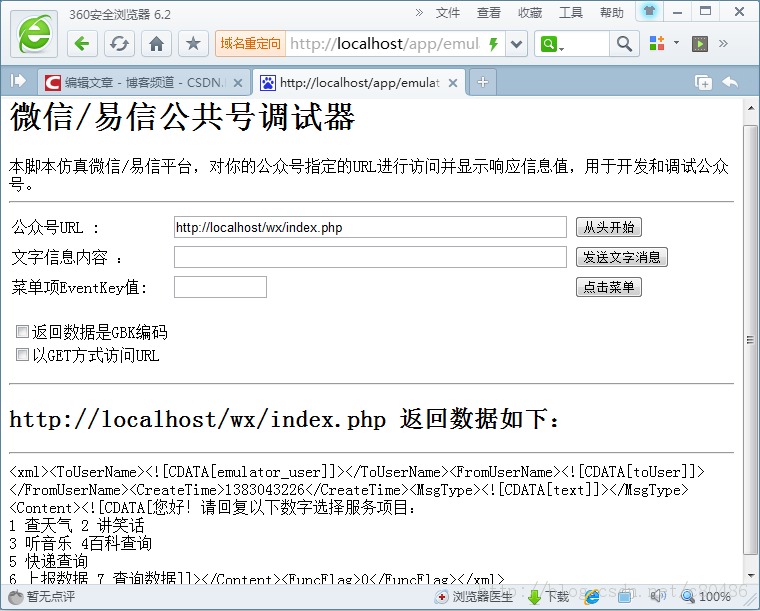Focus the browser address bar
The image size is (760, 611).
point(385,44)
